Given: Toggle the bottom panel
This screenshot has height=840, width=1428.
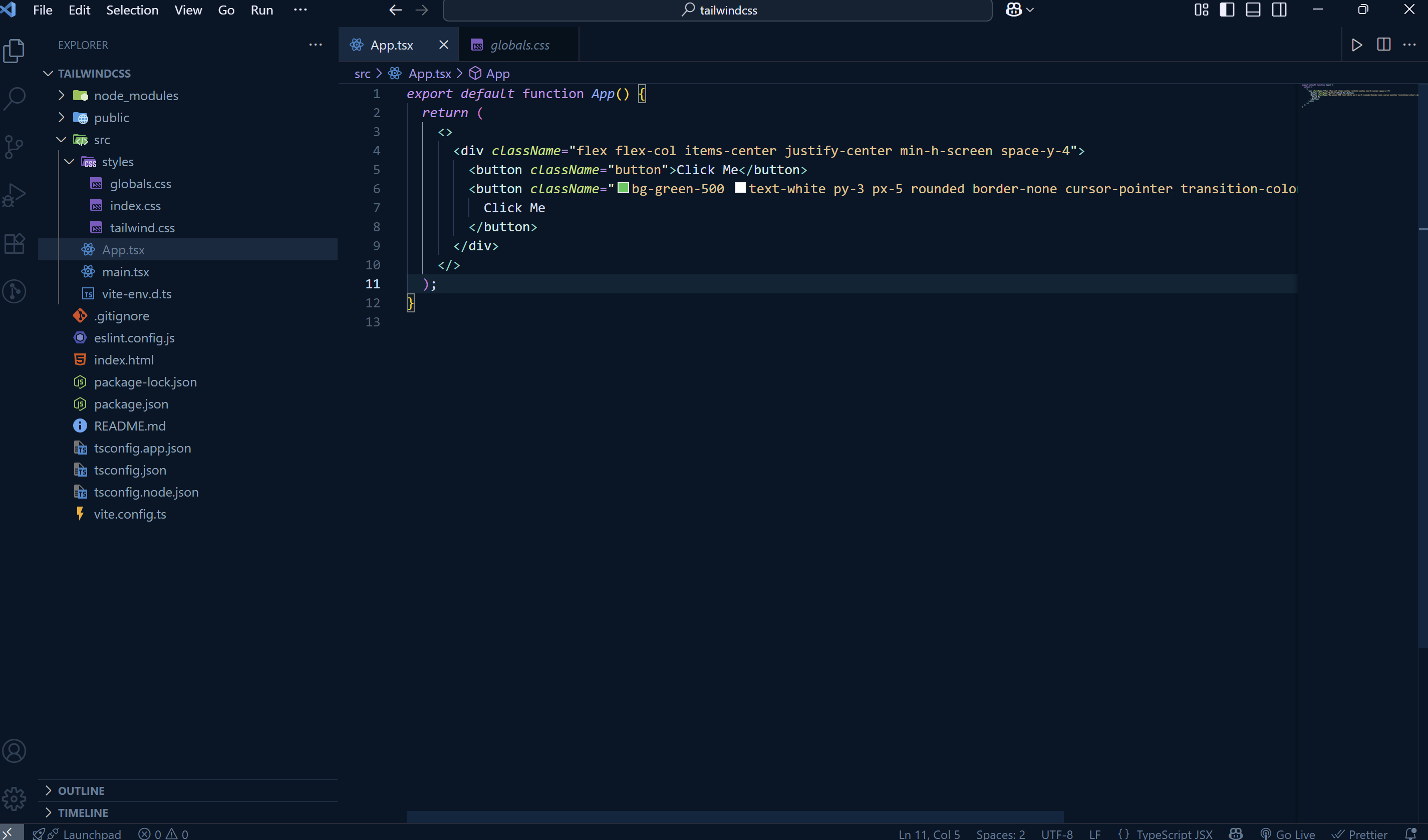Looking at the screenshot, I should point(1253,10).
